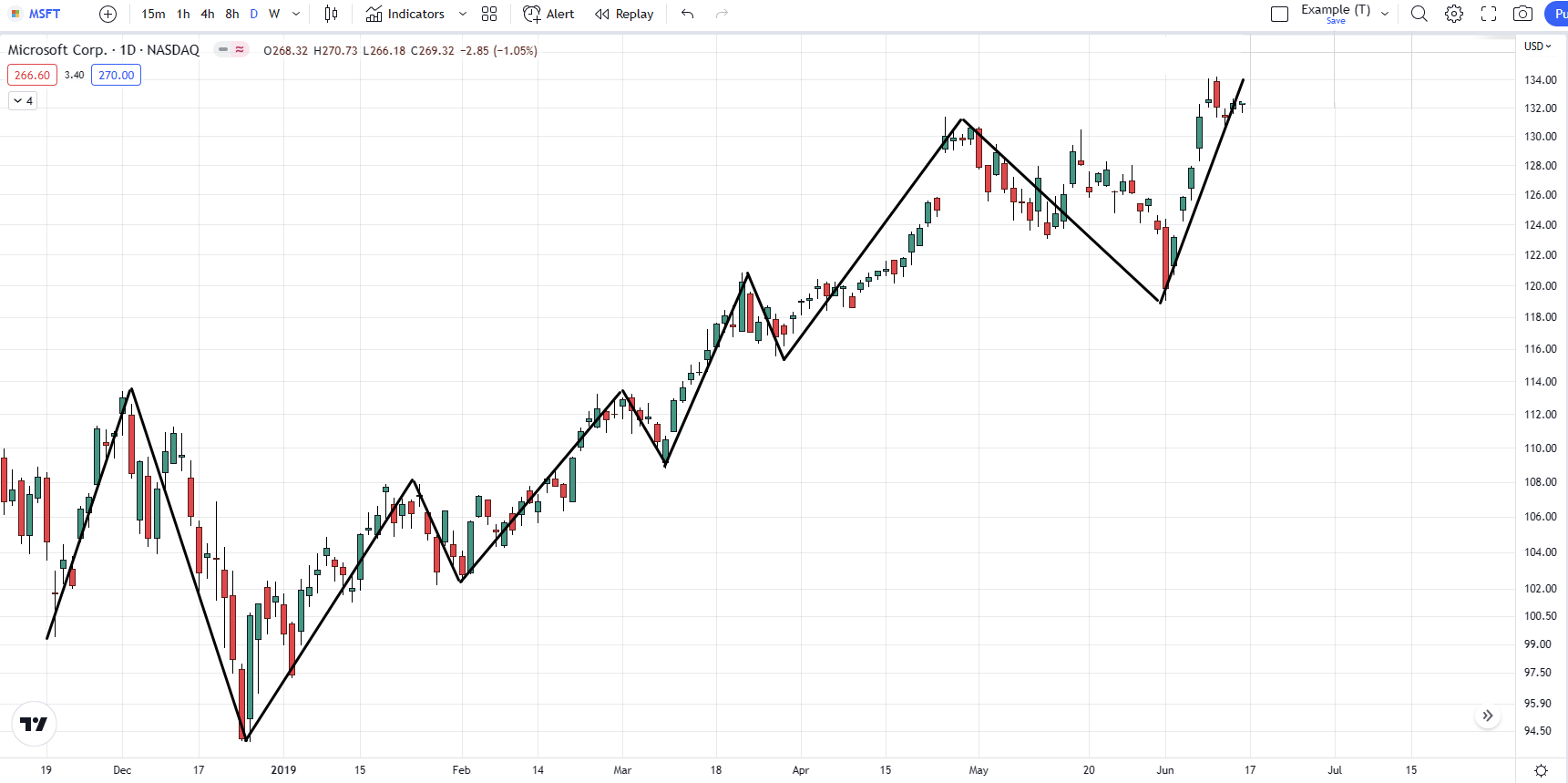Viewport: 1568px width, 783px height.
Task: Click the compare or add symbol plus icon
Action: (108, 14)
